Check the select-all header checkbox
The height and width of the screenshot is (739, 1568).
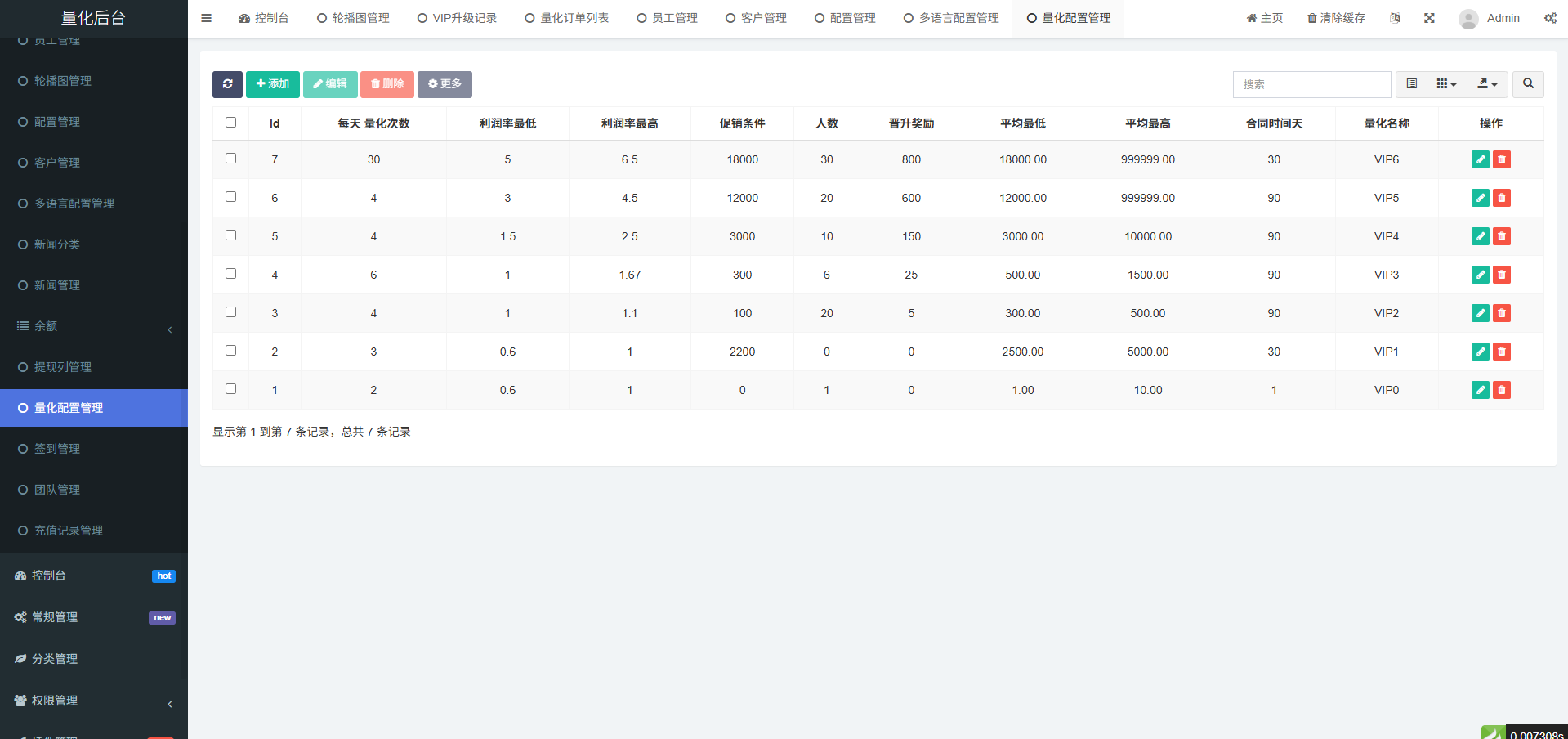[x=230, y=123]
